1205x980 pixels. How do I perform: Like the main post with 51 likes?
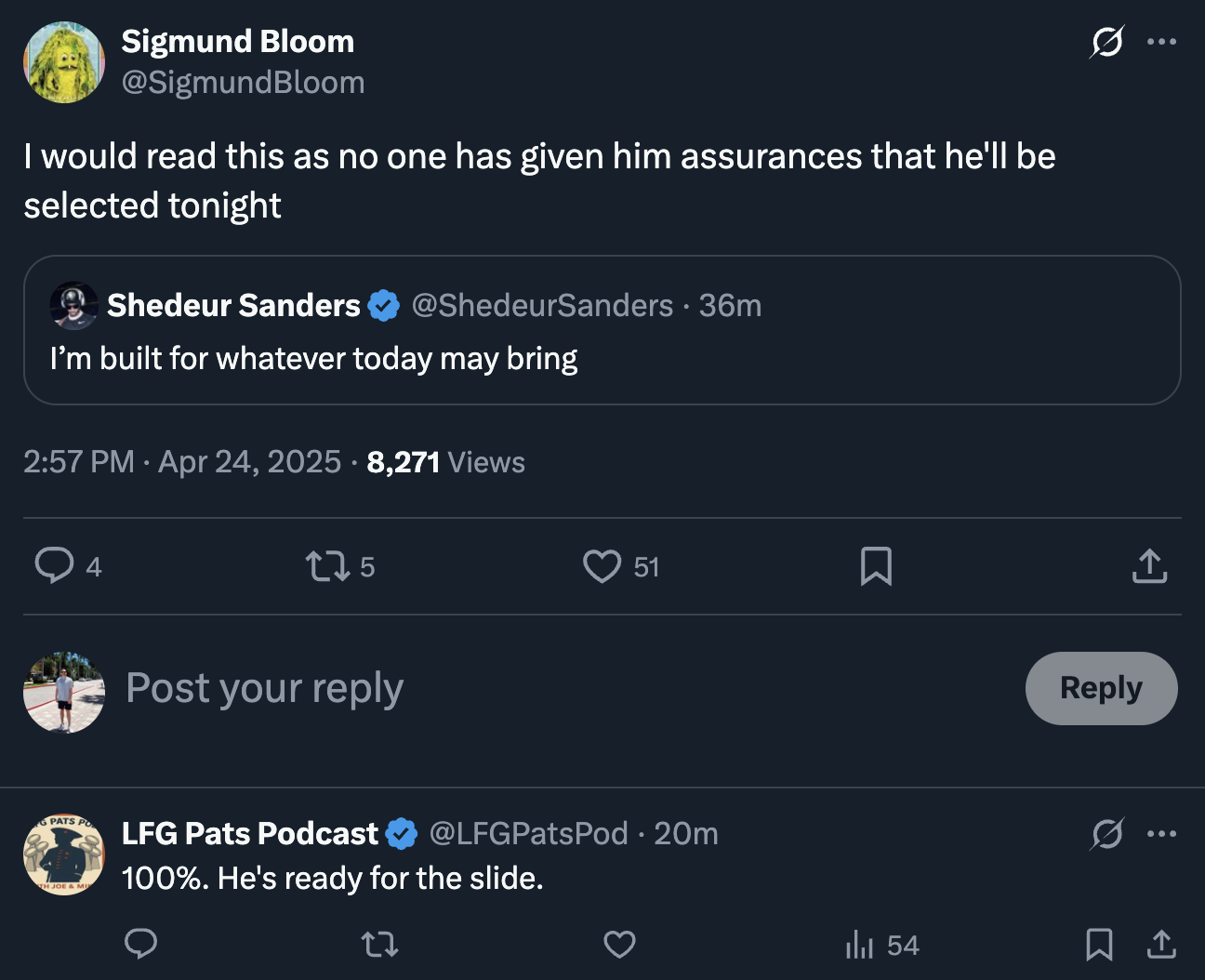[602, 565]
